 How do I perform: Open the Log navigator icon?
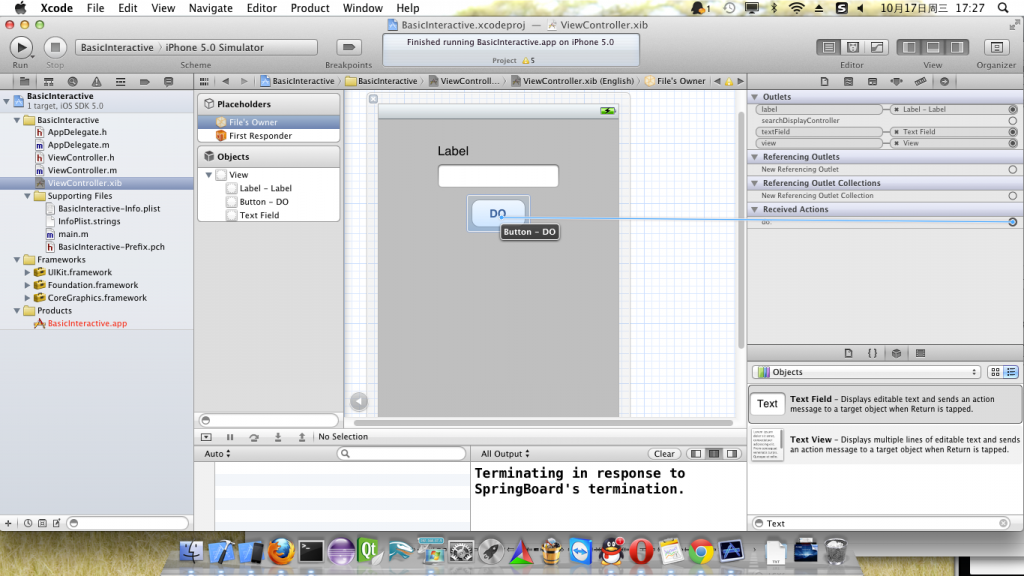tap(168, 82)
